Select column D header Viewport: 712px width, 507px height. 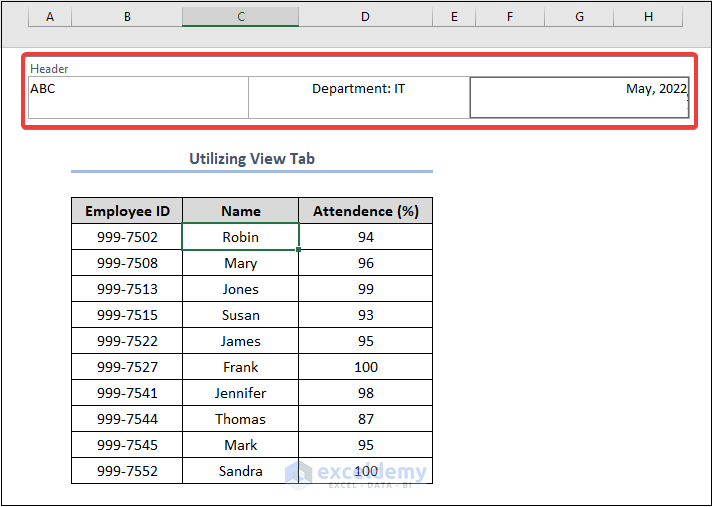tap(366, 17)
